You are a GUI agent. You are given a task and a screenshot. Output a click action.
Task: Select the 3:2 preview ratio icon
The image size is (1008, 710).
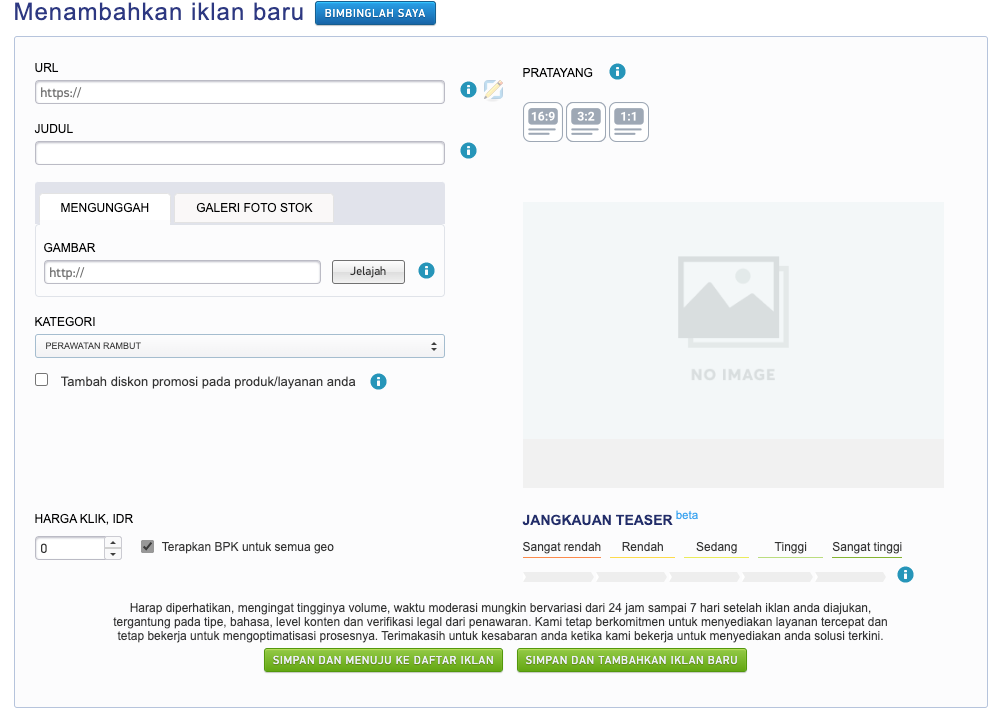point(586,122)
